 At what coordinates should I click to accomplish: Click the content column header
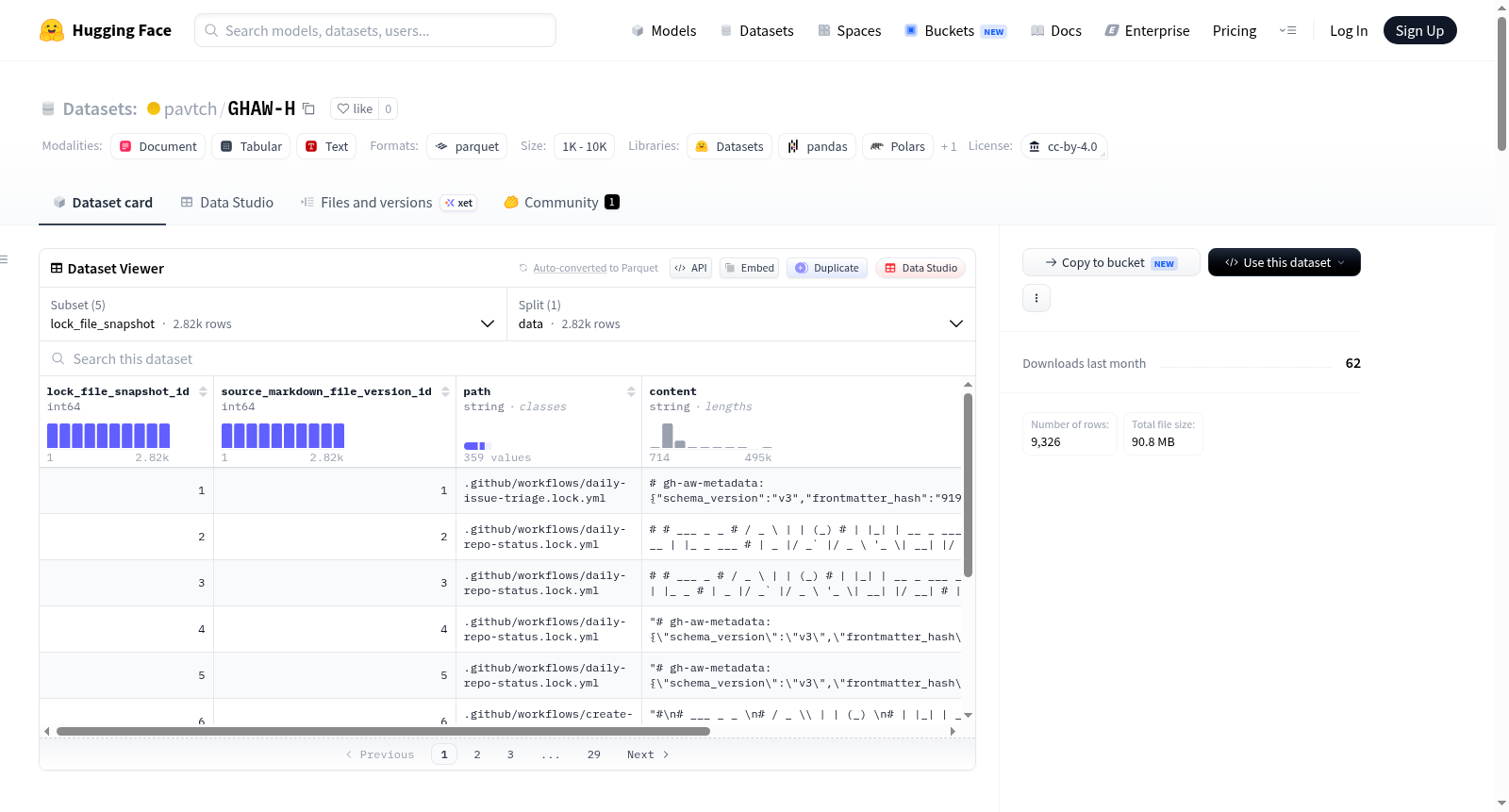click(673, 391)
